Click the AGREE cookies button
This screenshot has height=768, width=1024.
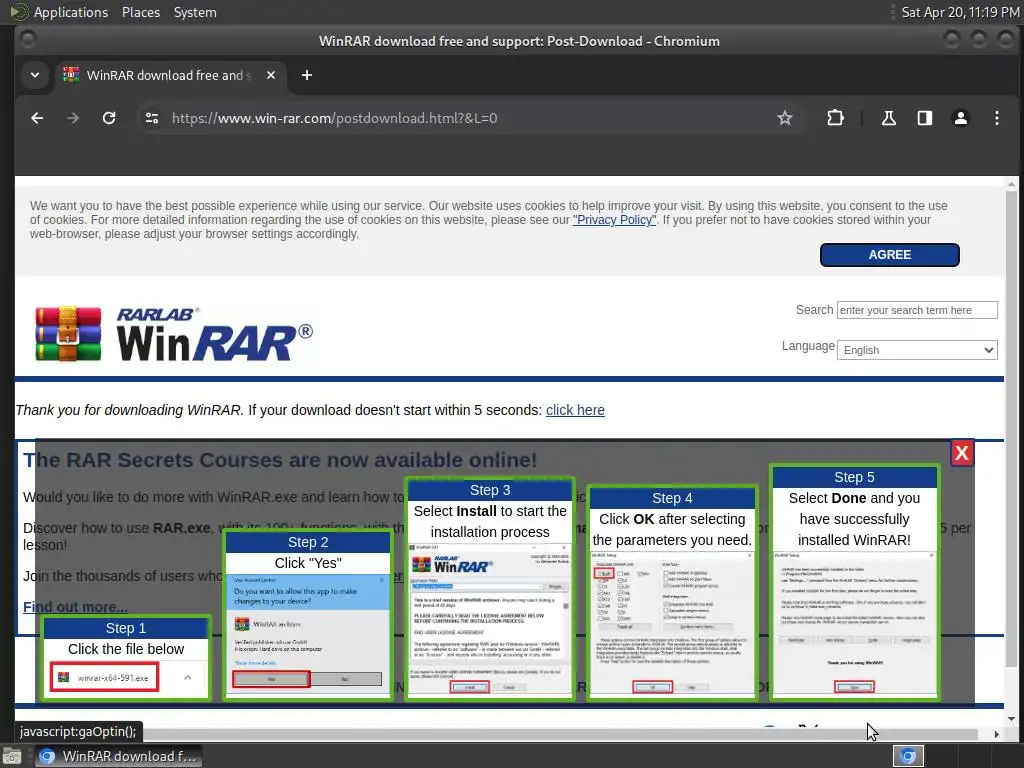[889, 255]
